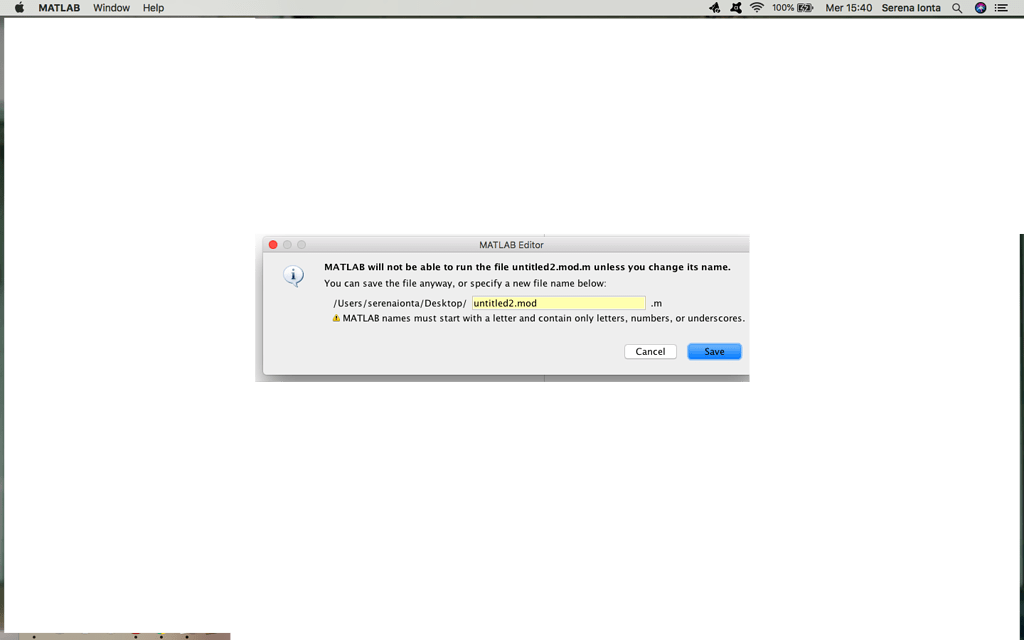Image resolution: width=1024 pixels, height=640 pixels.
Task: Open the battery status menu
Action: [790, 8]
